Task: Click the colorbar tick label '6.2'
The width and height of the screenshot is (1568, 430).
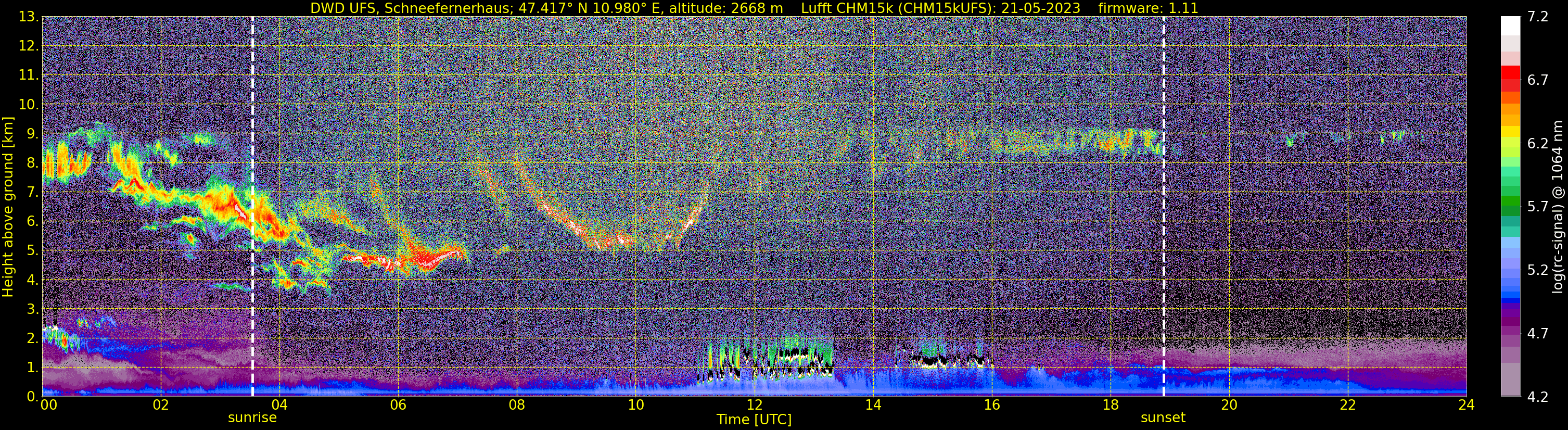Action: (x=1538, y=143)
